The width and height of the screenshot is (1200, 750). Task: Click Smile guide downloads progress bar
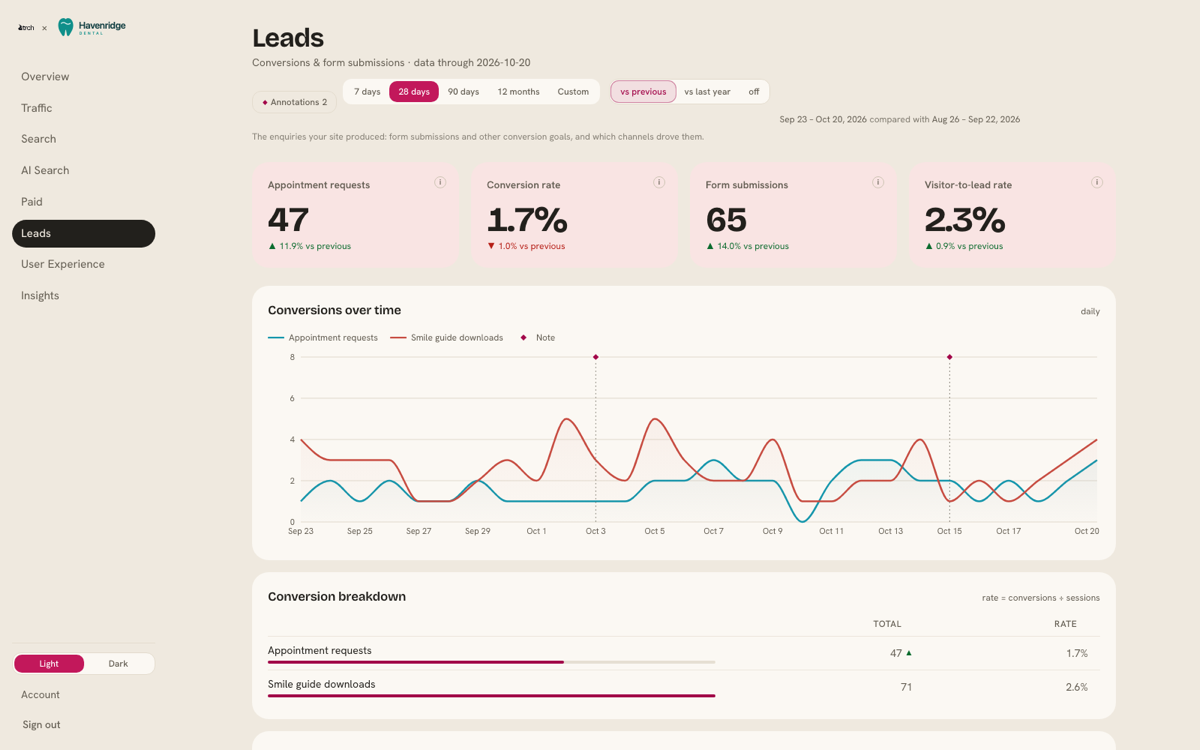tap(491, 696)
